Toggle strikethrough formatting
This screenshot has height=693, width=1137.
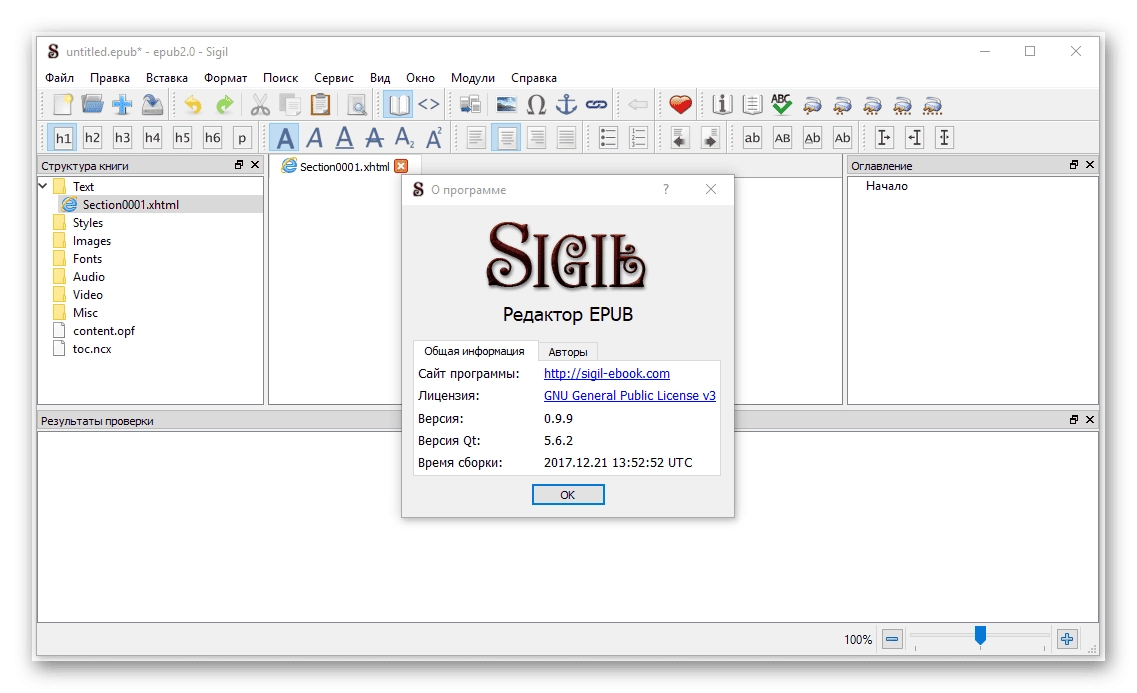(374, 138)
